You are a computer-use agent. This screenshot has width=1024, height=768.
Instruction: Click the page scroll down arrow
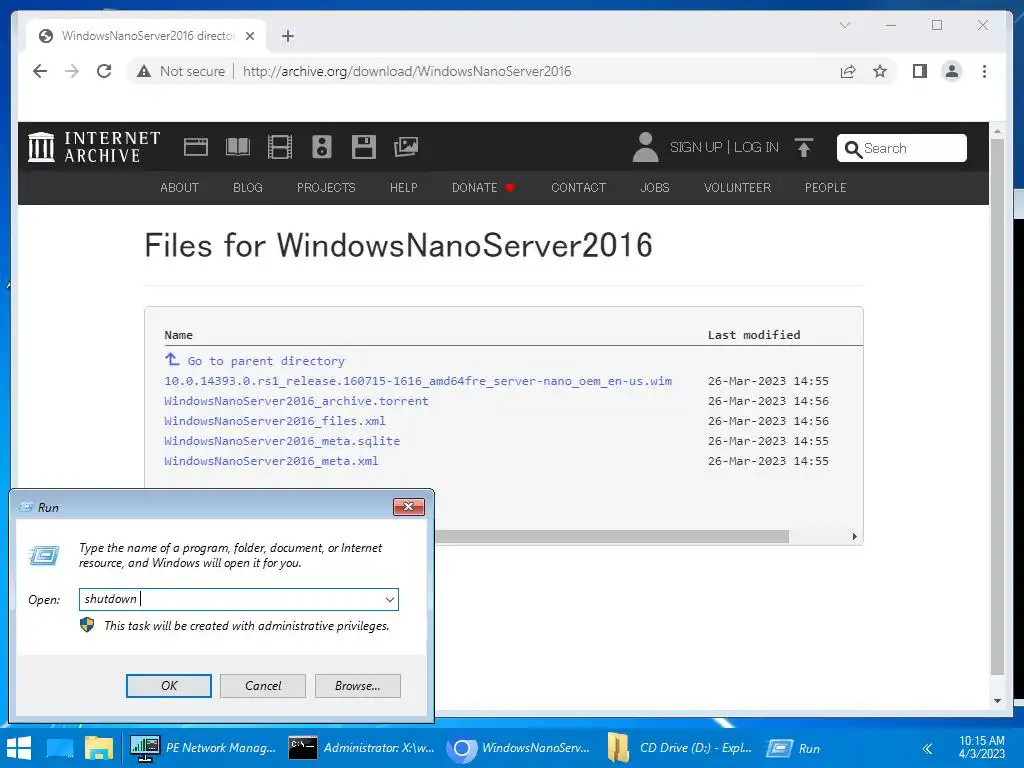pos(997,701)
